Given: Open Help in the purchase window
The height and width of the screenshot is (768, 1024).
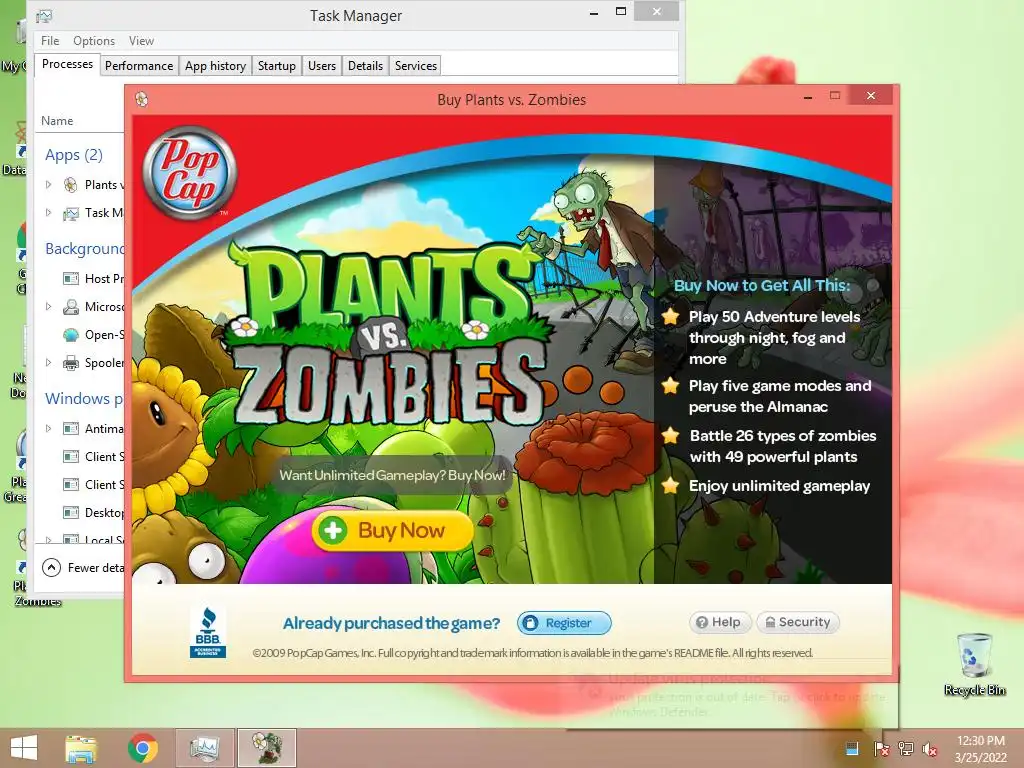Looking at the screenshot, I should [x=720, y=622].
